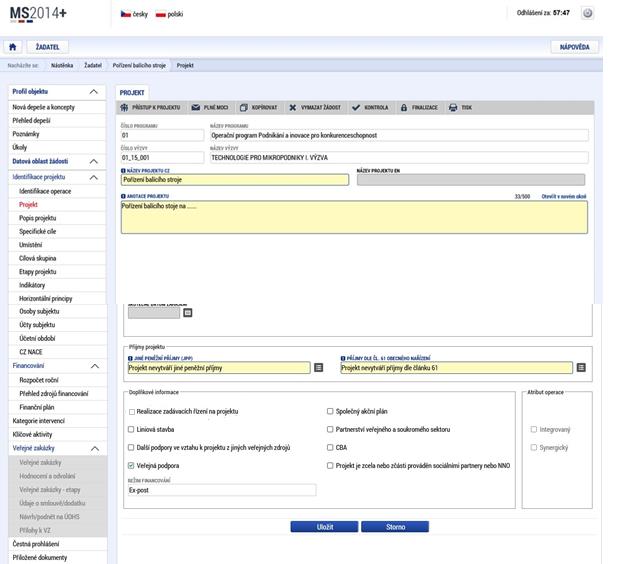The width and height of the screenshot is (639, 564).
Task: Open Projekt breadcrumb
Action: click(185, 65)
